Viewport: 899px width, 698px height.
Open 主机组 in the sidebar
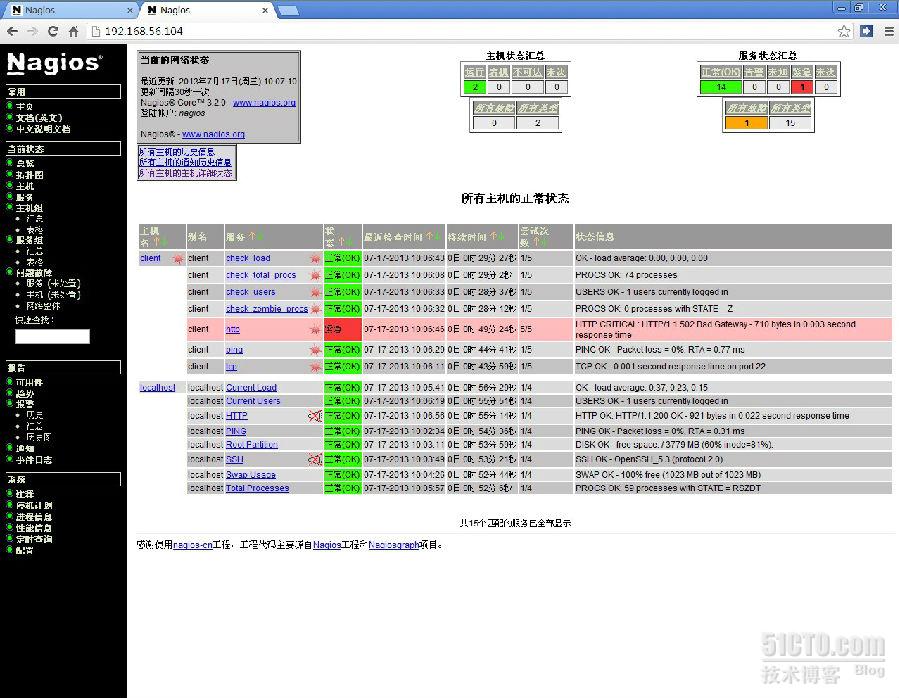click(x=29, y=208)
